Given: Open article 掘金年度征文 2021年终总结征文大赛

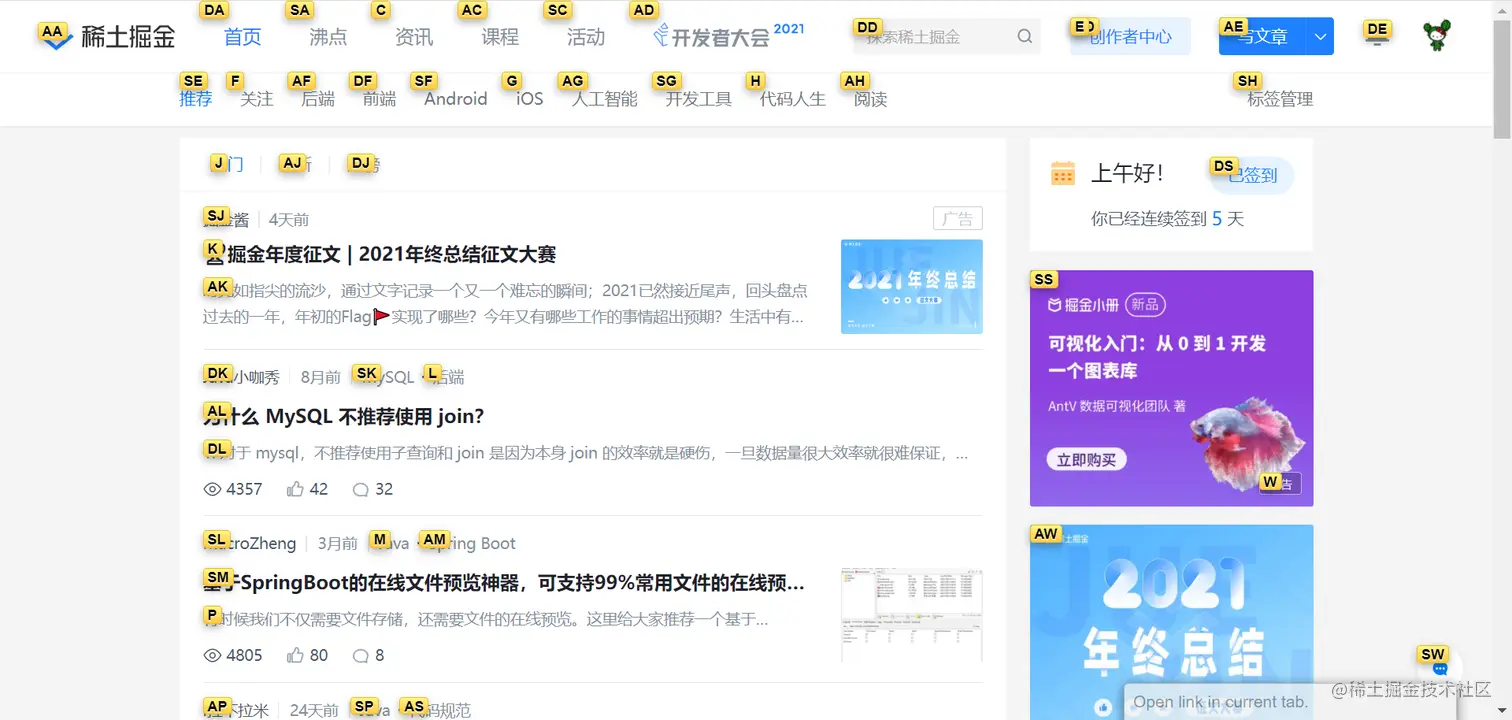Looking at the screenshot, I should coord(380,254).
